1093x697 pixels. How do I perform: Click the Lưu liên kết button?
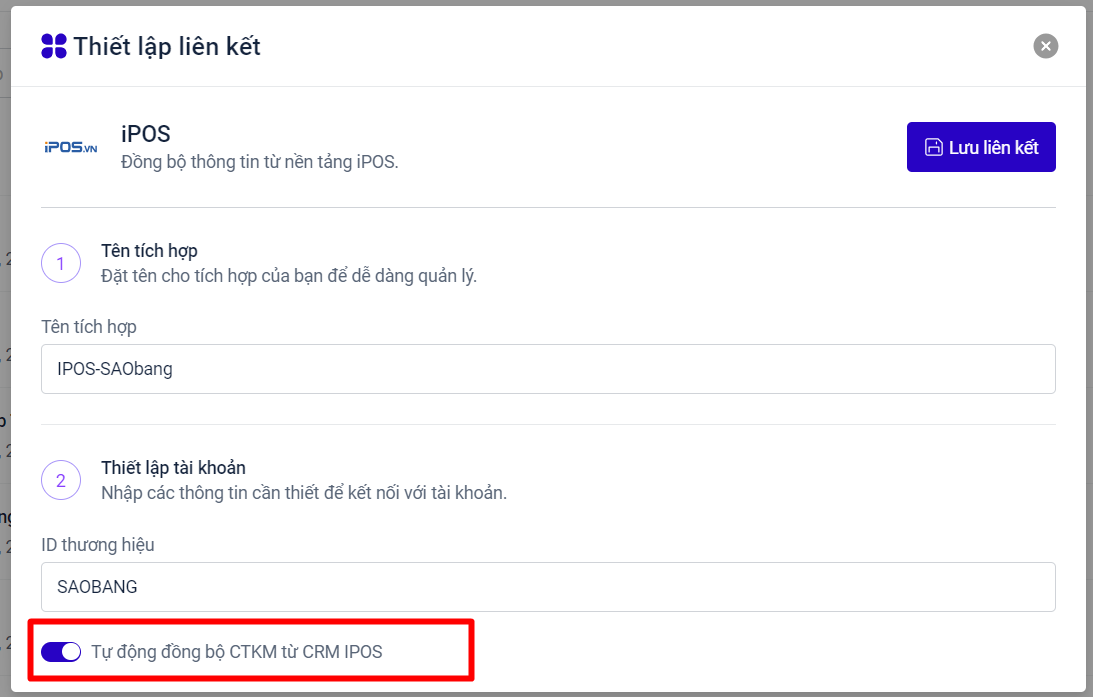pos(981,147)
